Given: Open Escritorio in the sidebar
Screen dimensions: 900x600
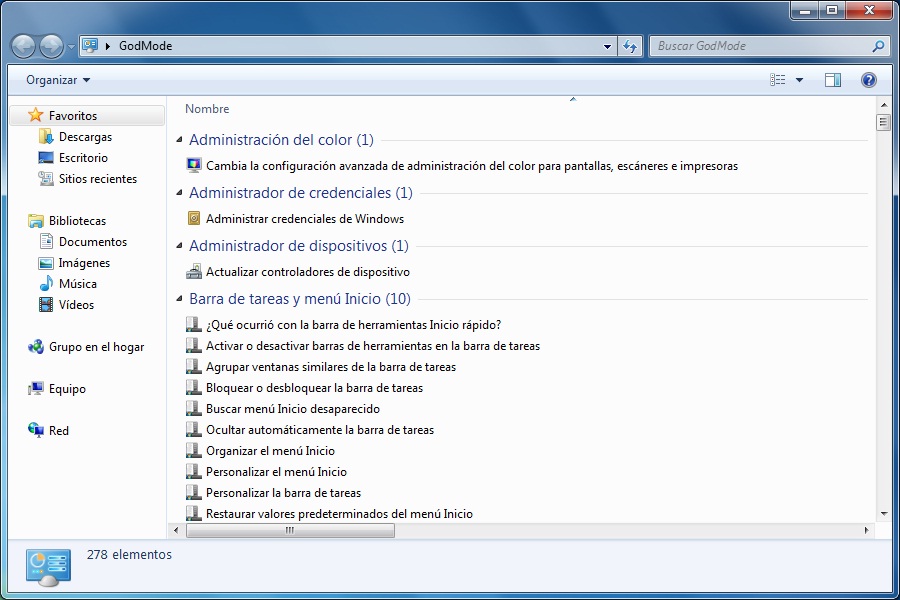Looking at the screenshot, I should (83, 157).
